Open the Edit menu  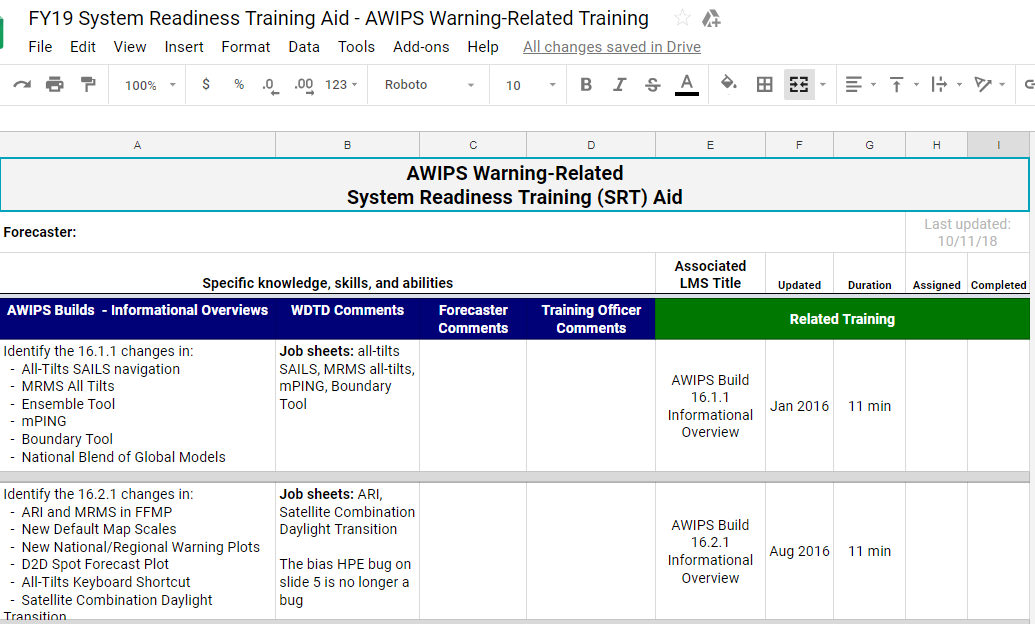click(83, 47)
